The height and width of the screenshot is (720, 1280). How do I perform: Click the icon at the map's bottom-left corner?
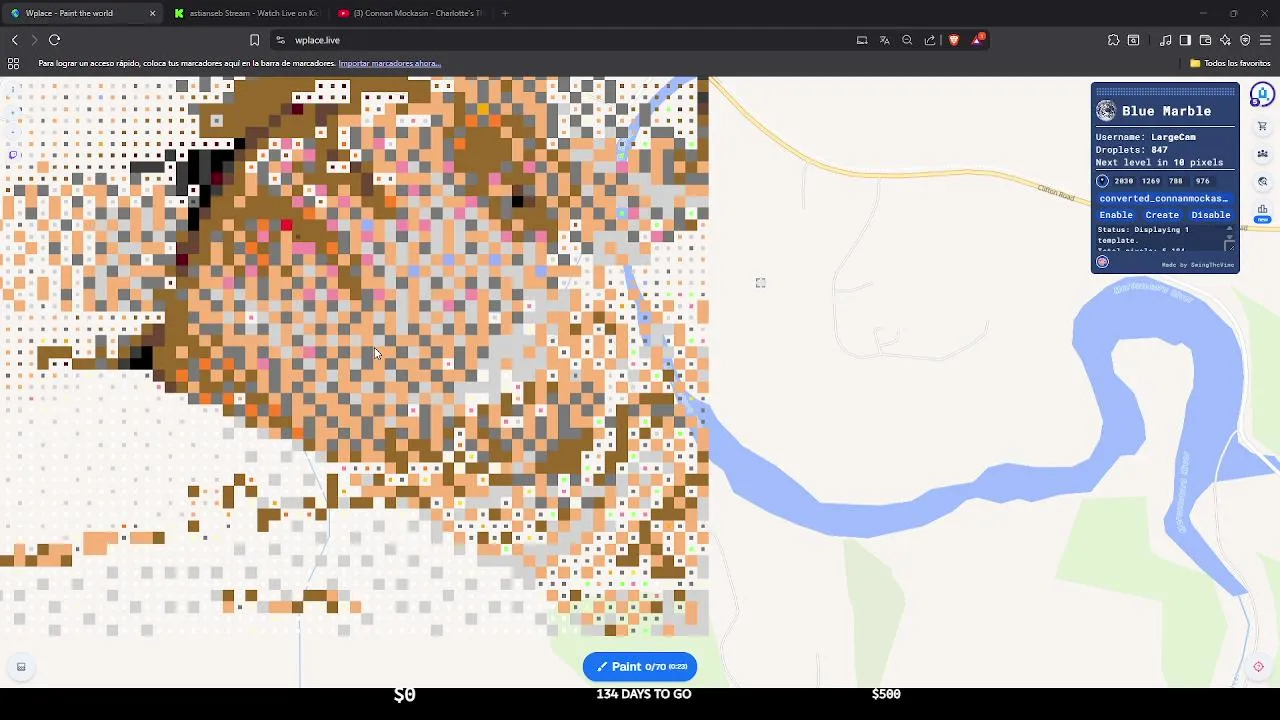[21, 667]
